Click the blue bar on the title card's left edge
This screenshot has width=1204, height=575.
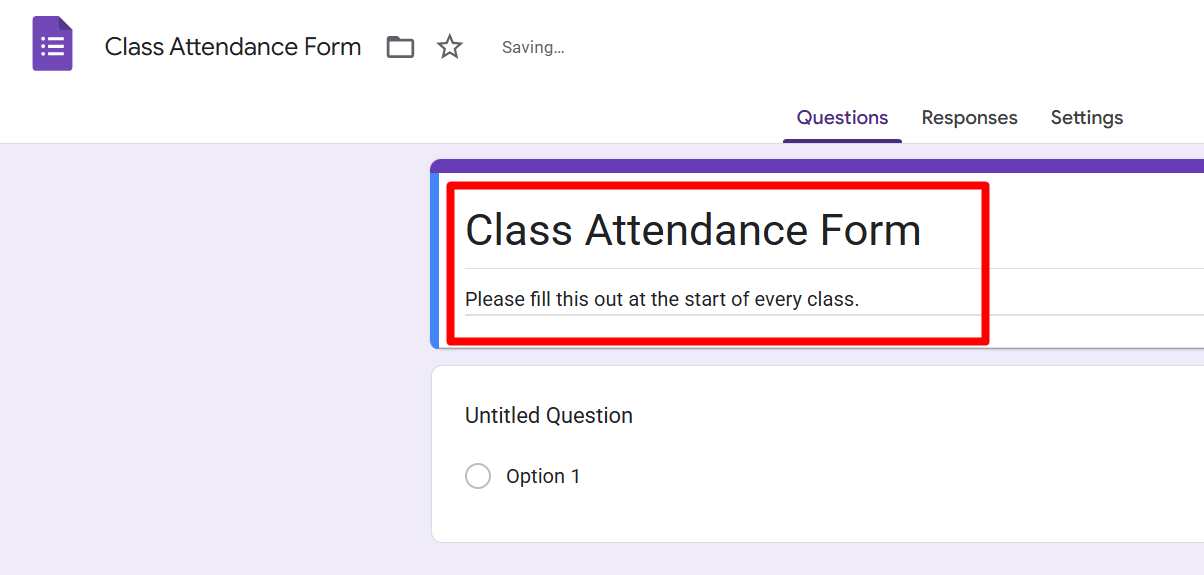click(435, 260)
